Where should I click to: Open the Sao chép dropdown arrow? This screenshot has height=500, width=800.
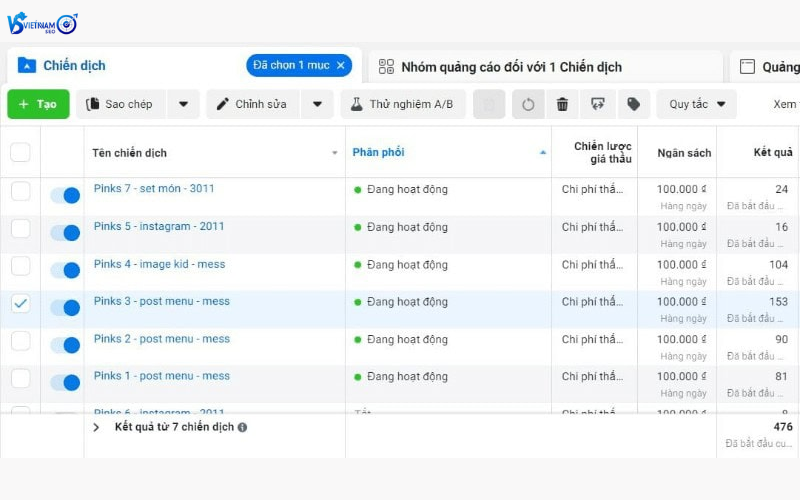tap(183, 104)
